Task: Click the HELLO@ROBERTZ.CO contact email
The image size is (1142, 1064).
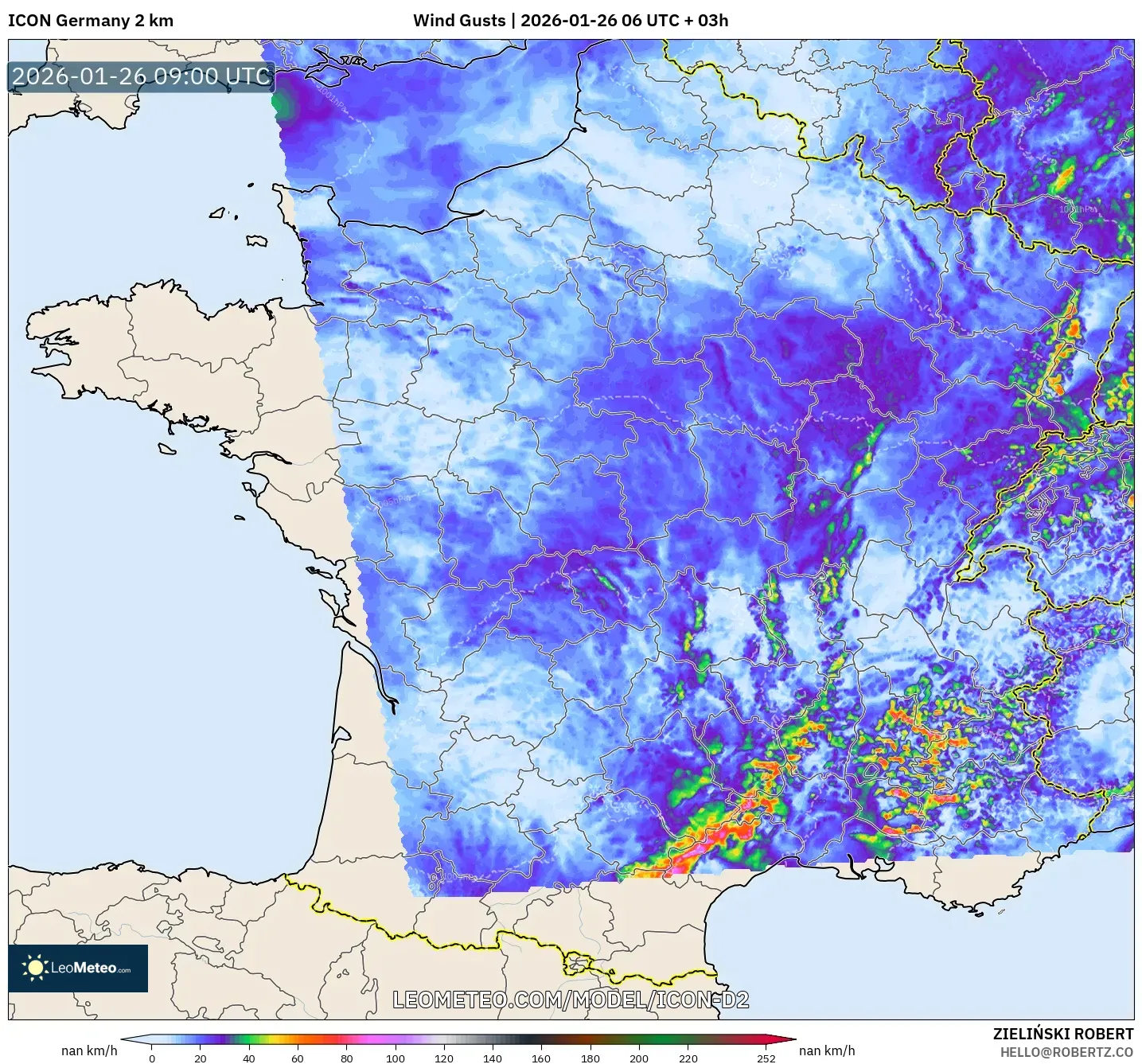Action: pos(1068,1050)
